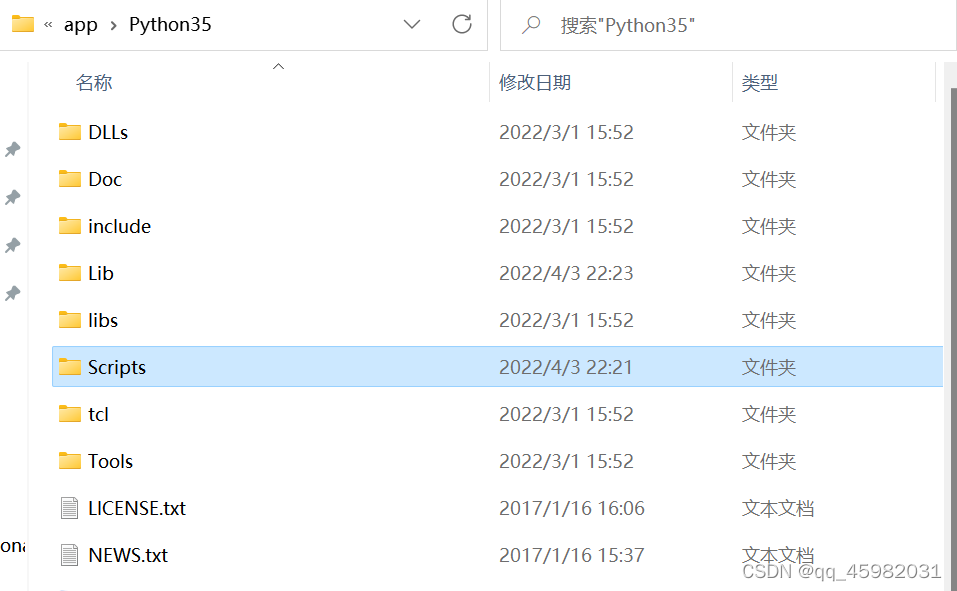The width and height of the screenshot is (957, 591).
Task: Click the topmost pin in the navigation pane
Action: pos(13,150)
